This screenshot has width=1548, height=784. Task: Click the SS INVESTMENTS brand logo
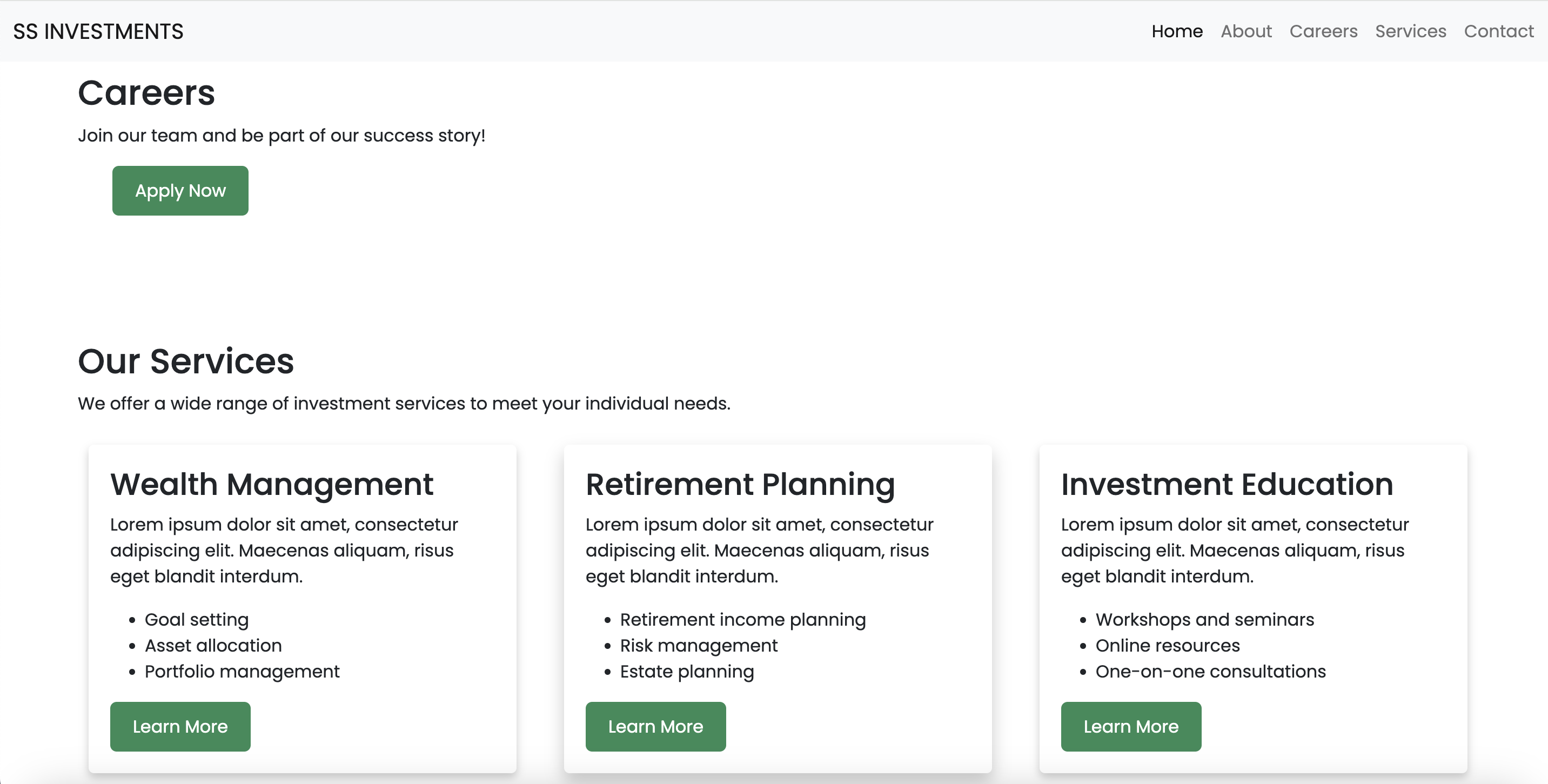coord(98,31)
